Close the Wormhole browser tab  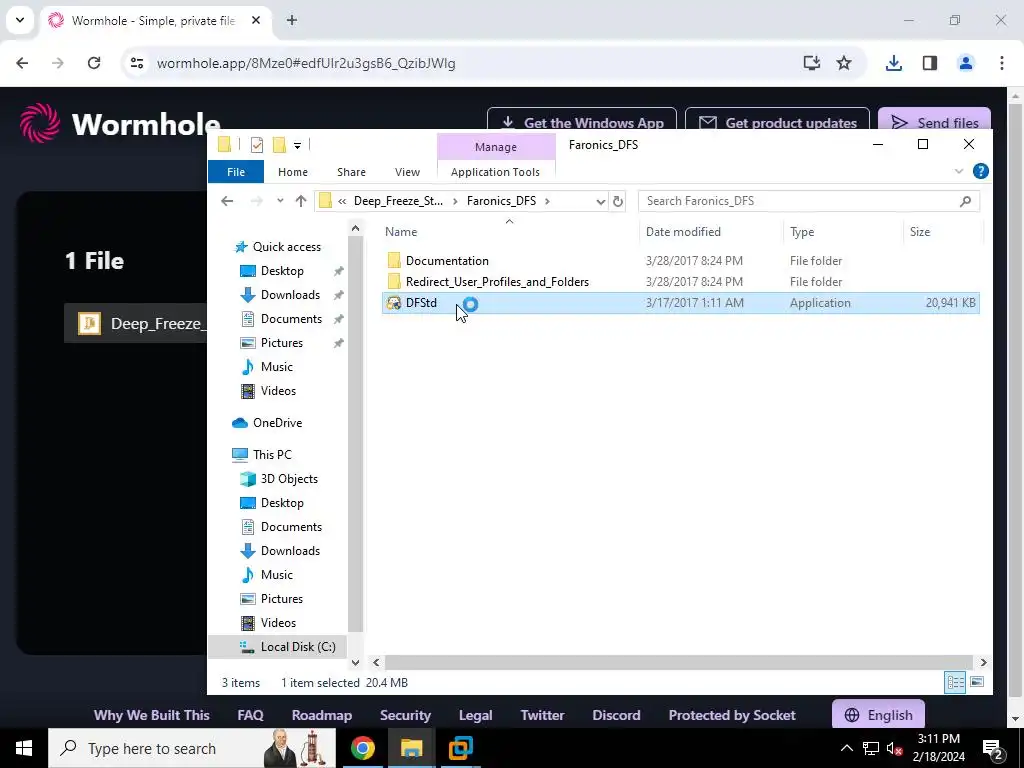pyautogui.click(x=256, y=20)
